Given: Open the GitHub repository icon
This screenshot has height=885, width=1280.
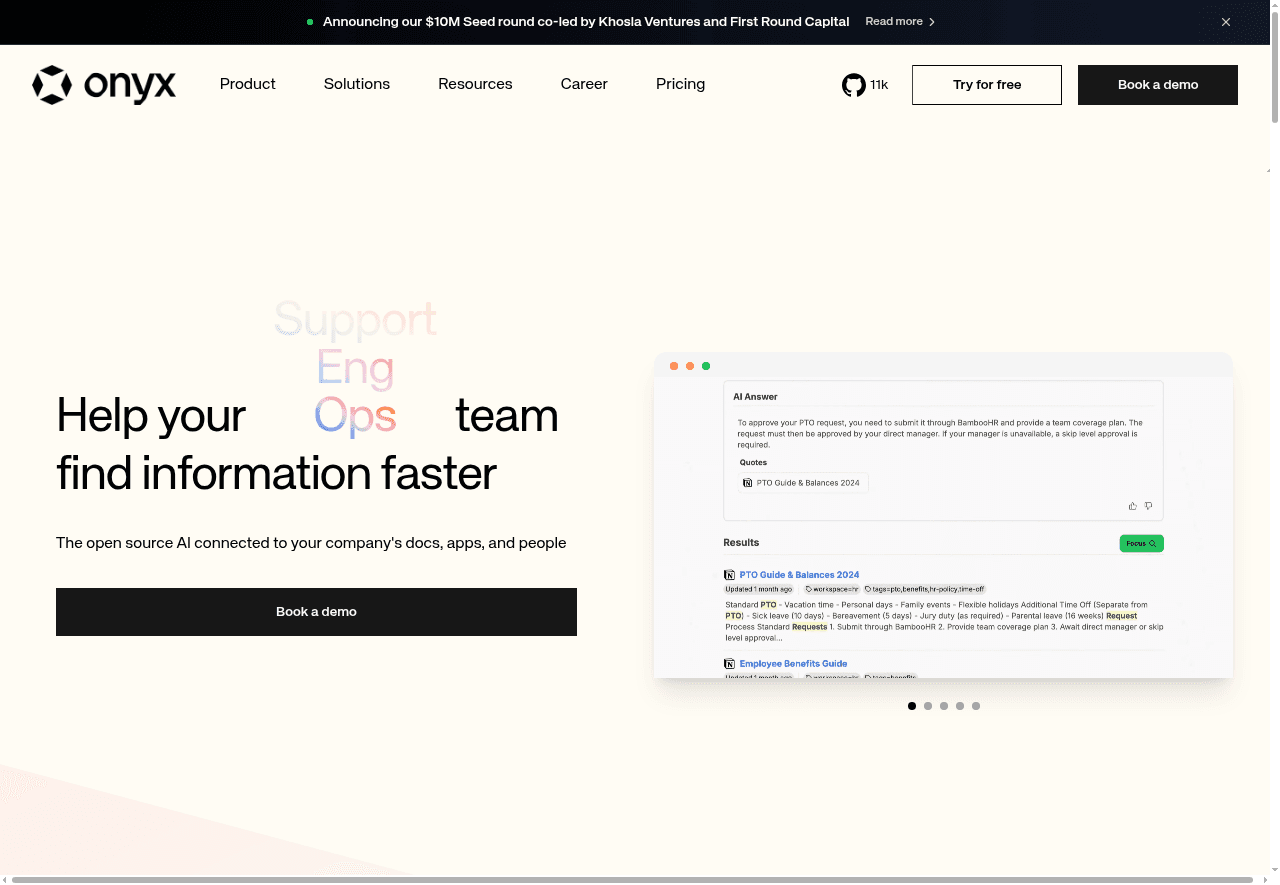Looking at the screenshot, I should click(853, 85).
